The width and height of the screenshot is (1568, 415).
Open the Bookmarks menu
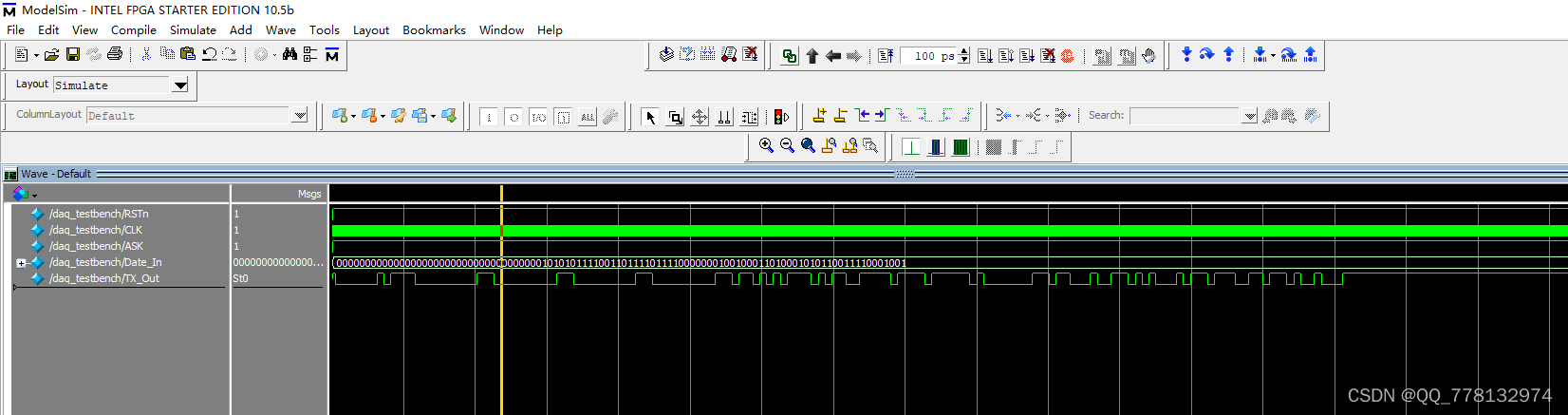(x=434, y=30)
